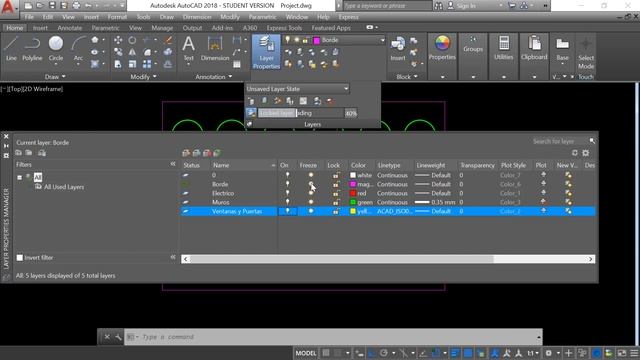This screenshot has width=640, height=360.
Task: Turn off the Borde layer light bulb
Action: tap(287, 184)
